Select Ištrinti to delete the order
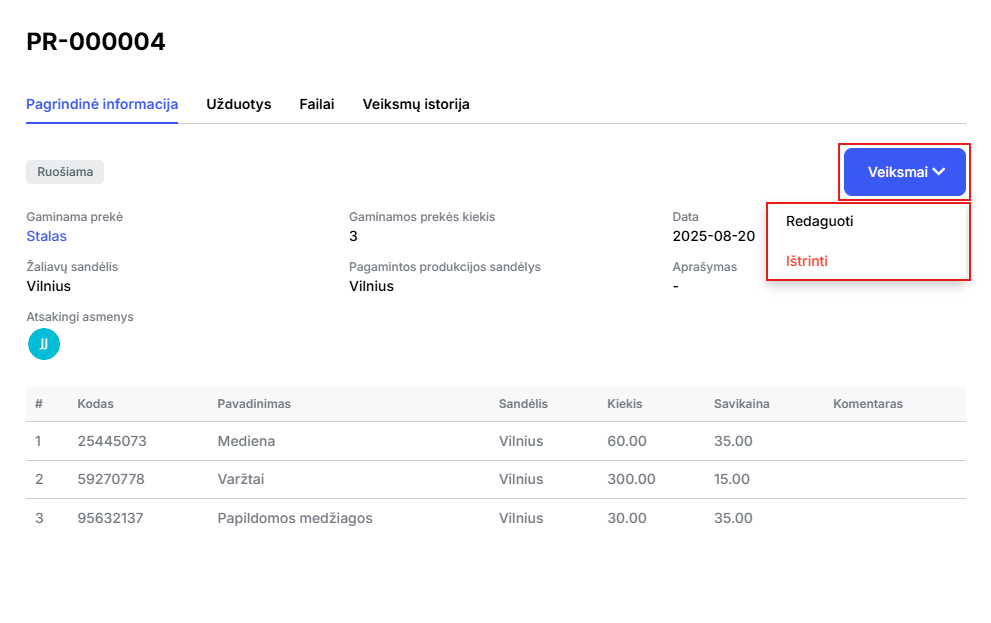Image resolution: width=991 pixels, height=623 pixels. [x=806, y=261]
